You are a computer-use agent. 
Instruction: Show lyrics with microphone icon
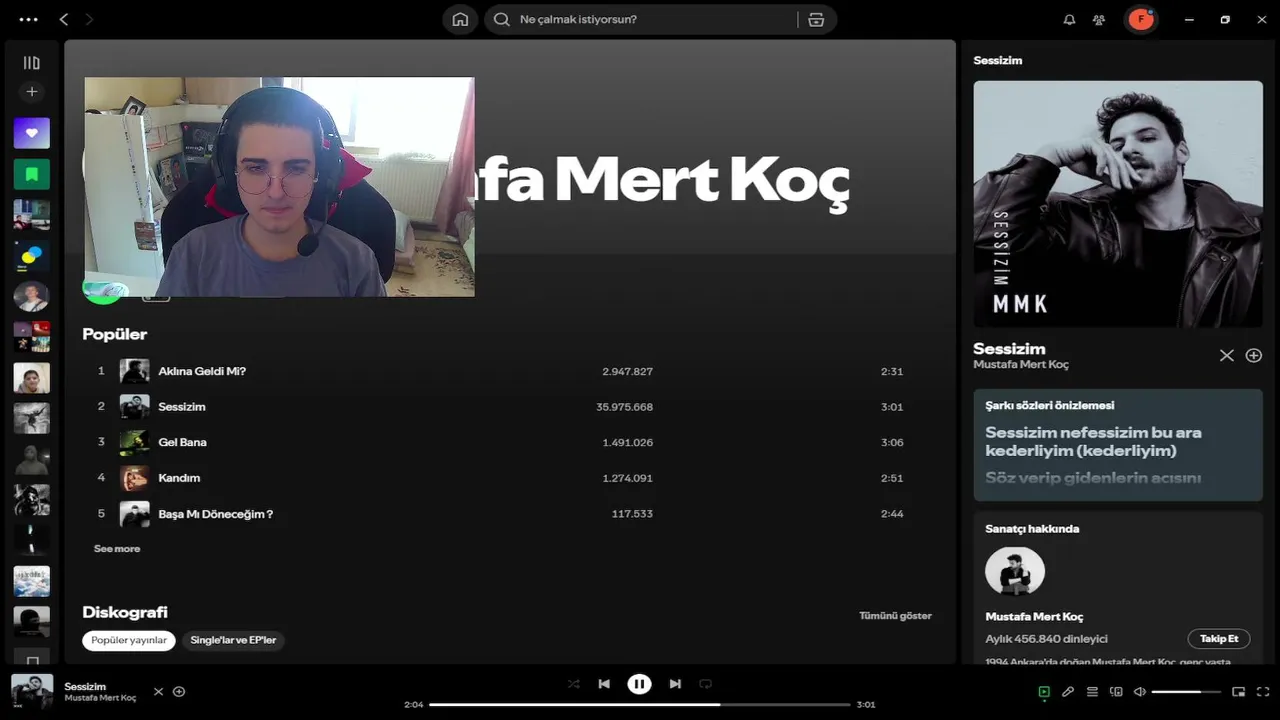tap(1068, 692)
